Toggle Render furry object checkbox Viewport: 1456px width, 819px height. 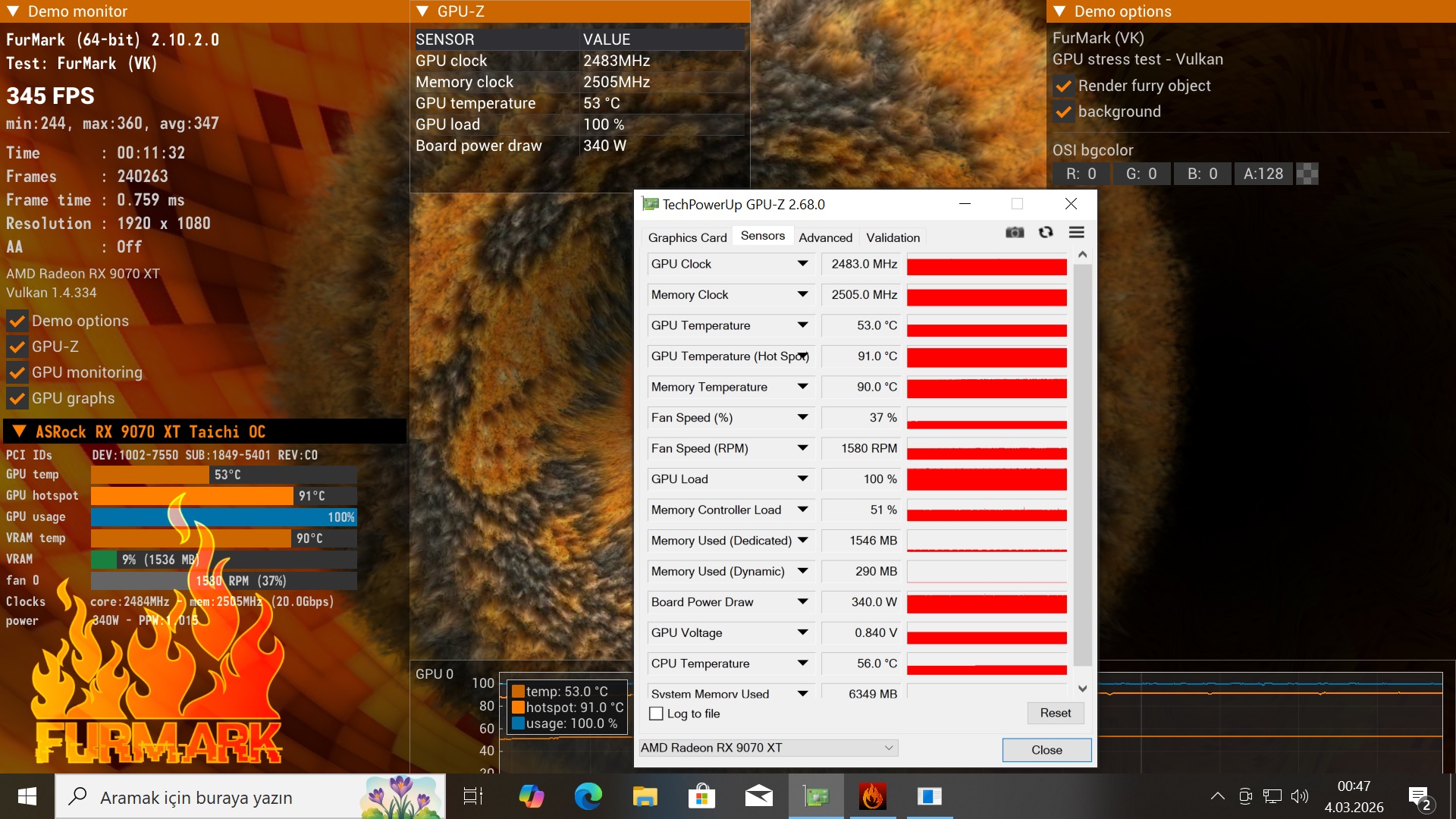[x=1064, y=86]
